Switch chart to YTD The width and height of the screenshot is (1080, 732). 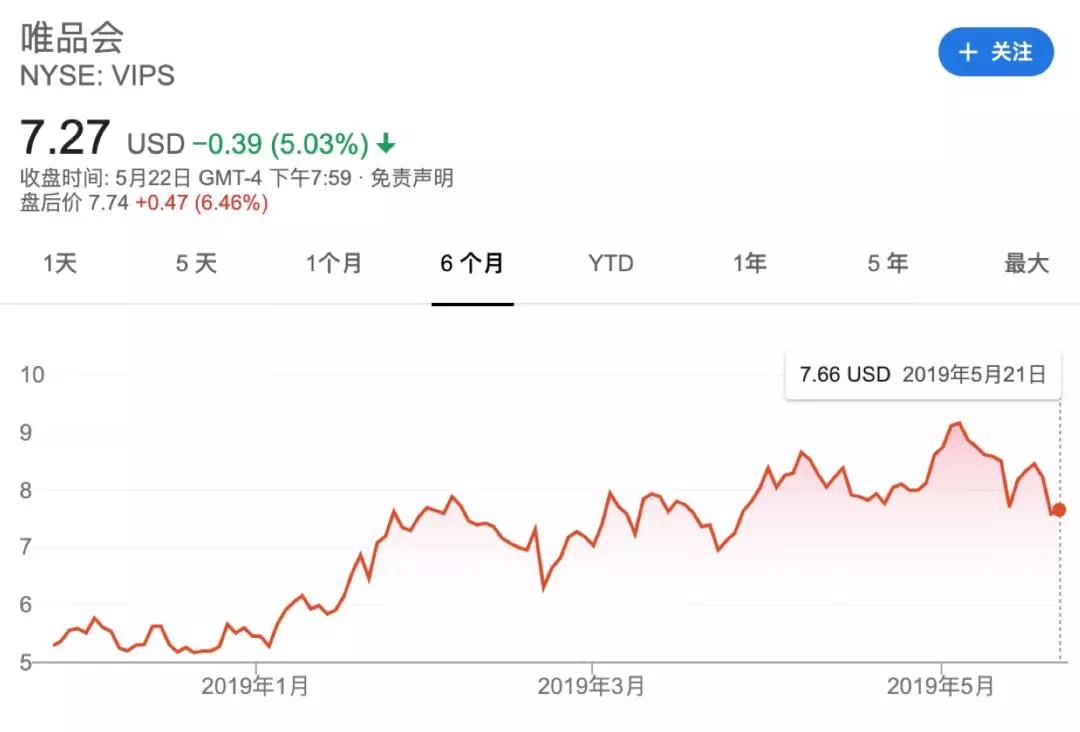tap(610, 264)
